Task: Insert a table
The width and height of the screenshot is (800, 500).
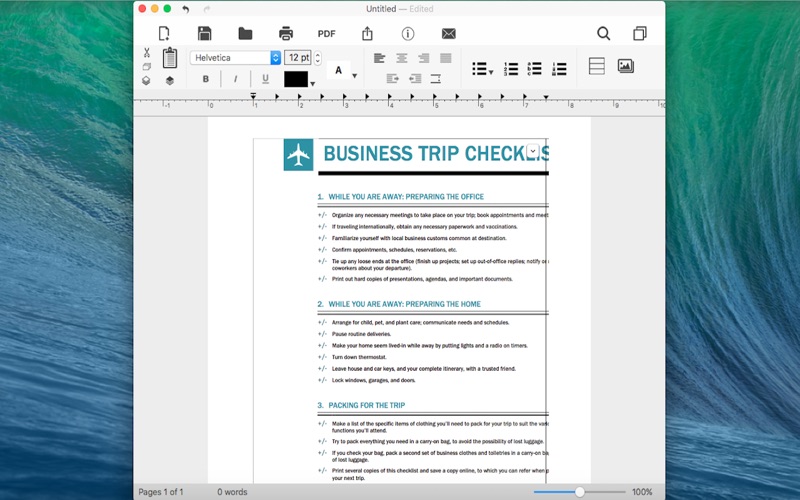Action: click(x=596, y=66)
